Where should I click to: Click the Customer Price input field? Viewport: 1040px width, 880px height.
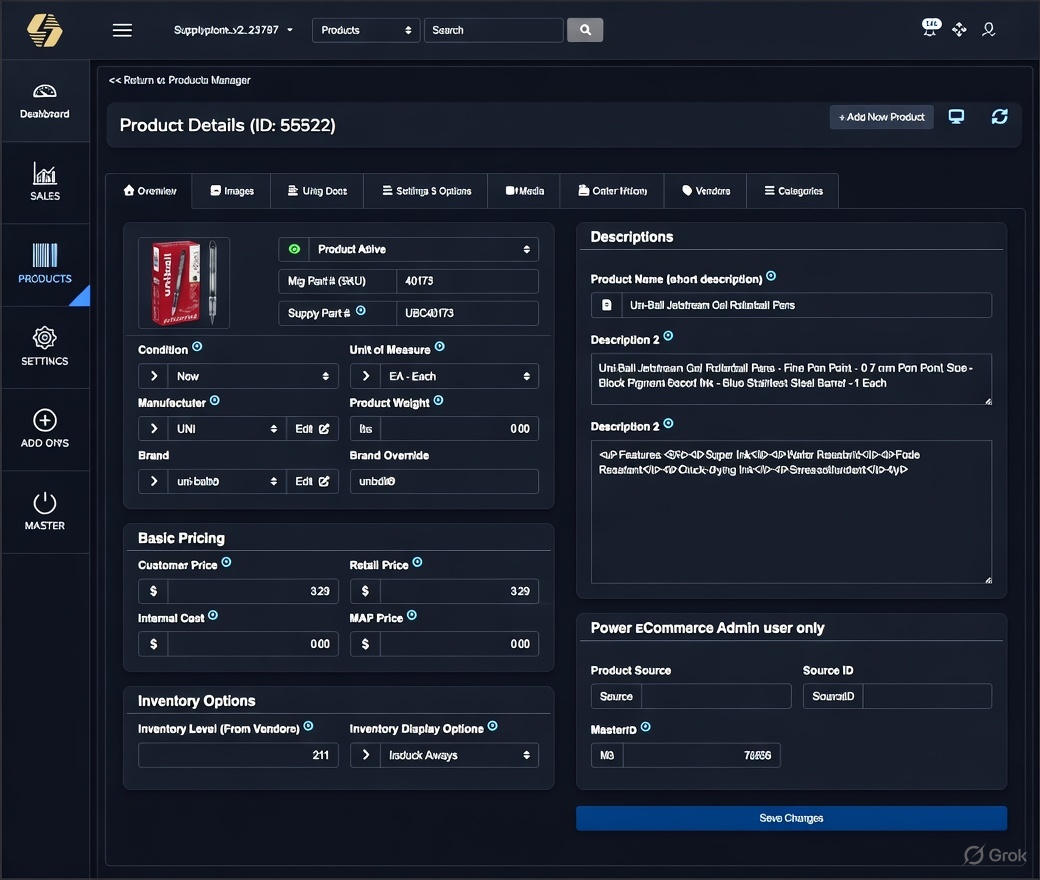[x=252, y=591]
